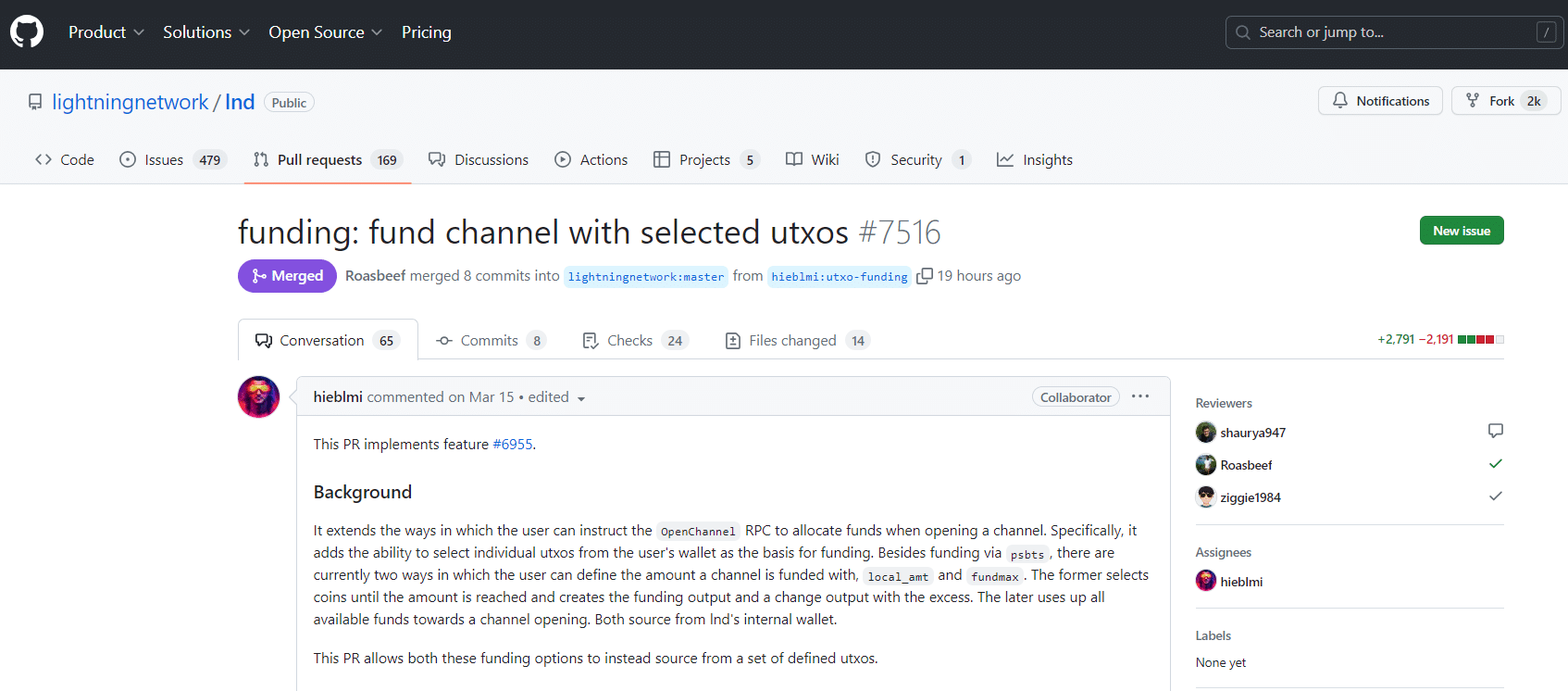Open the Wiki tab
Viewport: 1568px width, 691px height.
[x=813, y=159]
